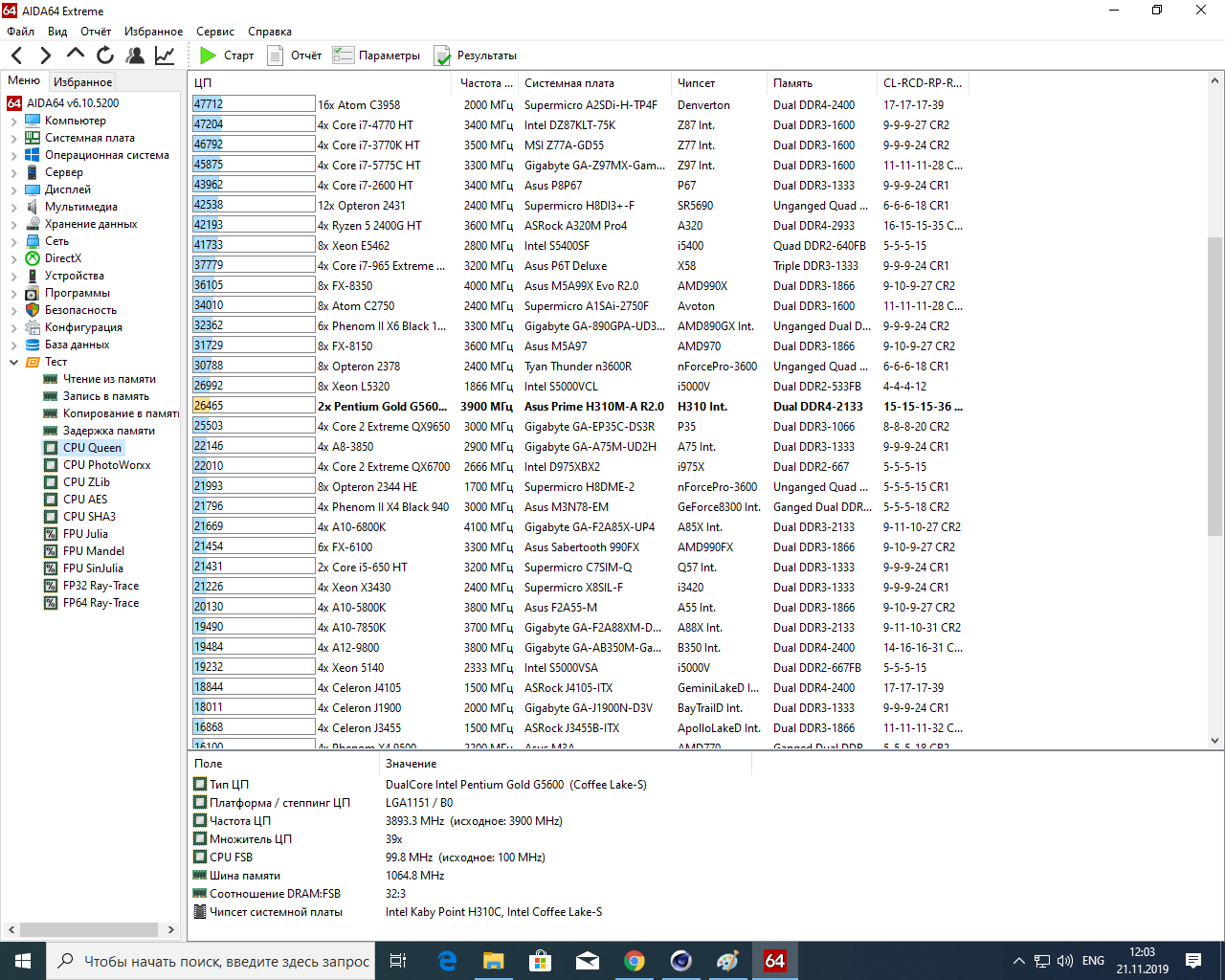This screenshot has height=980, width=1225.
Task: Sort by the Системная плата column header
Action: click(594, 83)
